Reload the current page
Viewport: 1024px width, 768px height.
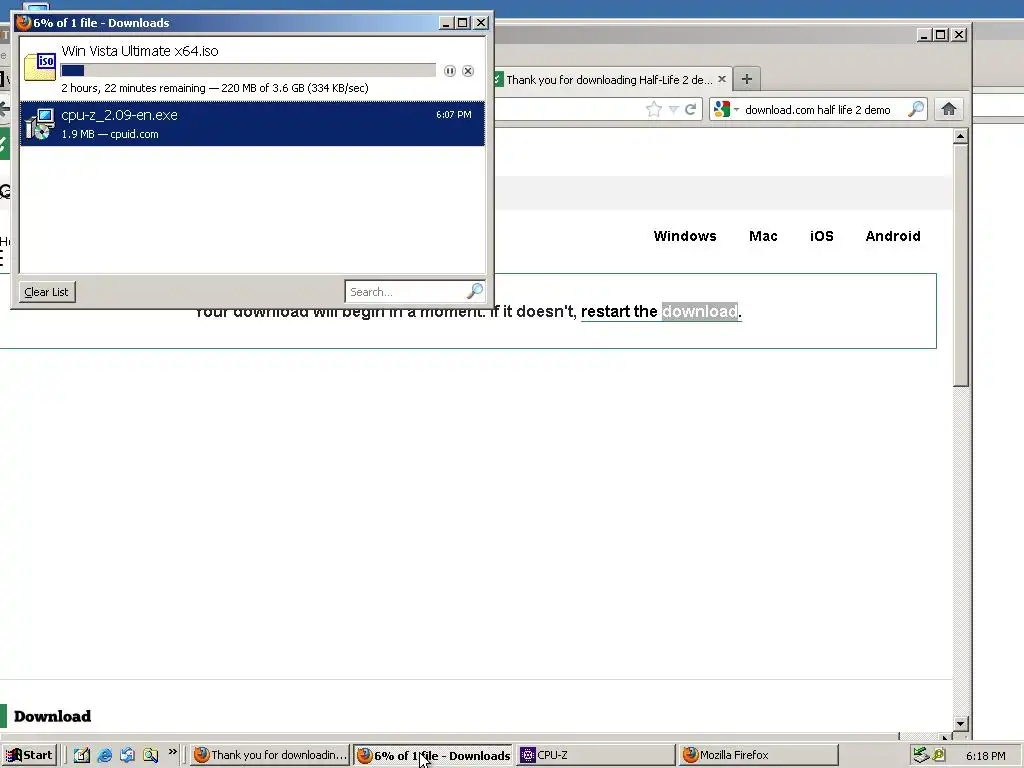click(x=690, y=109)
